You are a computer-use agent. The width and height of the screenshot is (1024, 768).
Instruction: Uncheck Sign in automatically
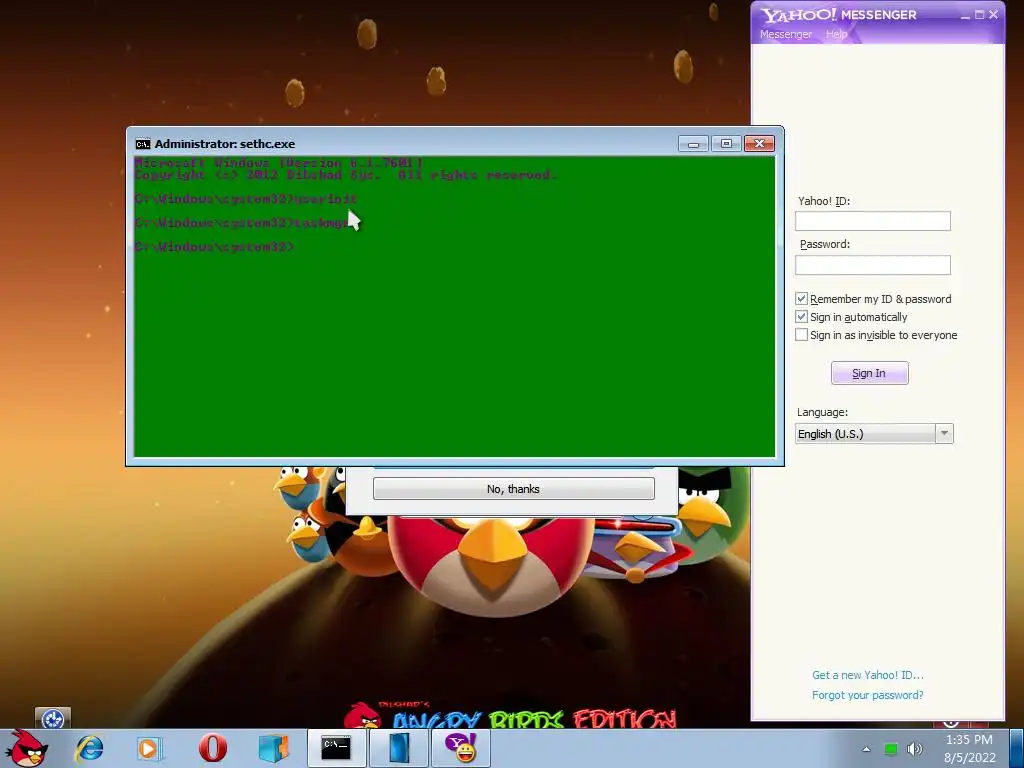pos(801,317)
